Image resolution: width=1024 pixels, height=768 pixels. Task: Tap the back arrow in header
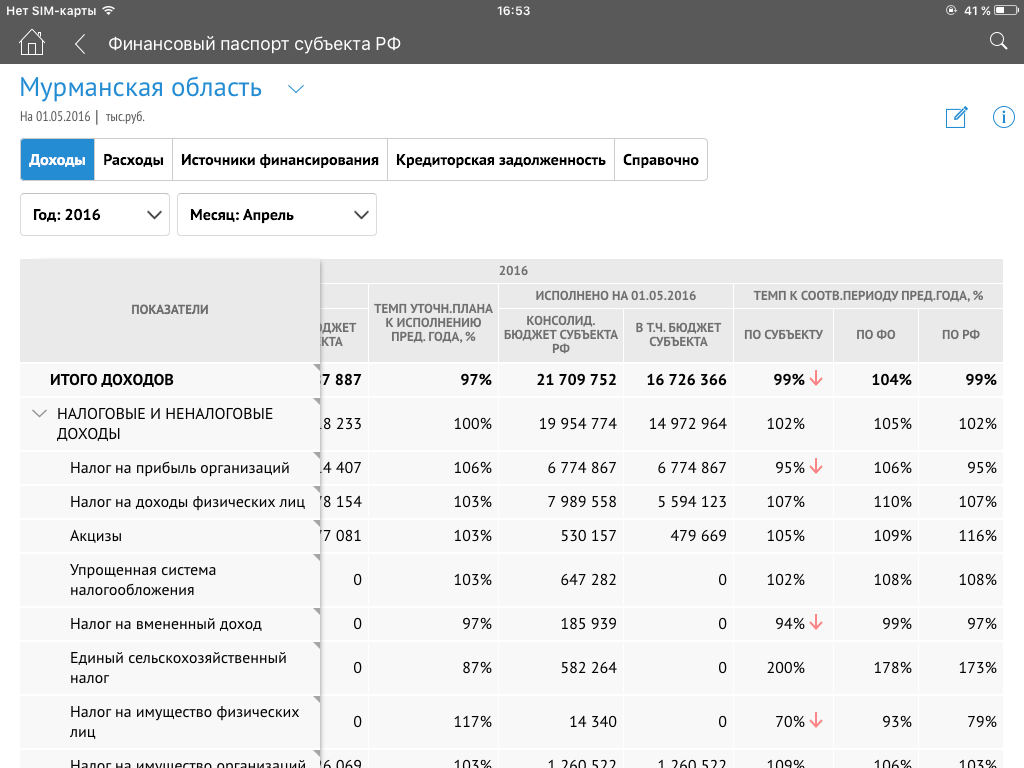pos(80,44)
